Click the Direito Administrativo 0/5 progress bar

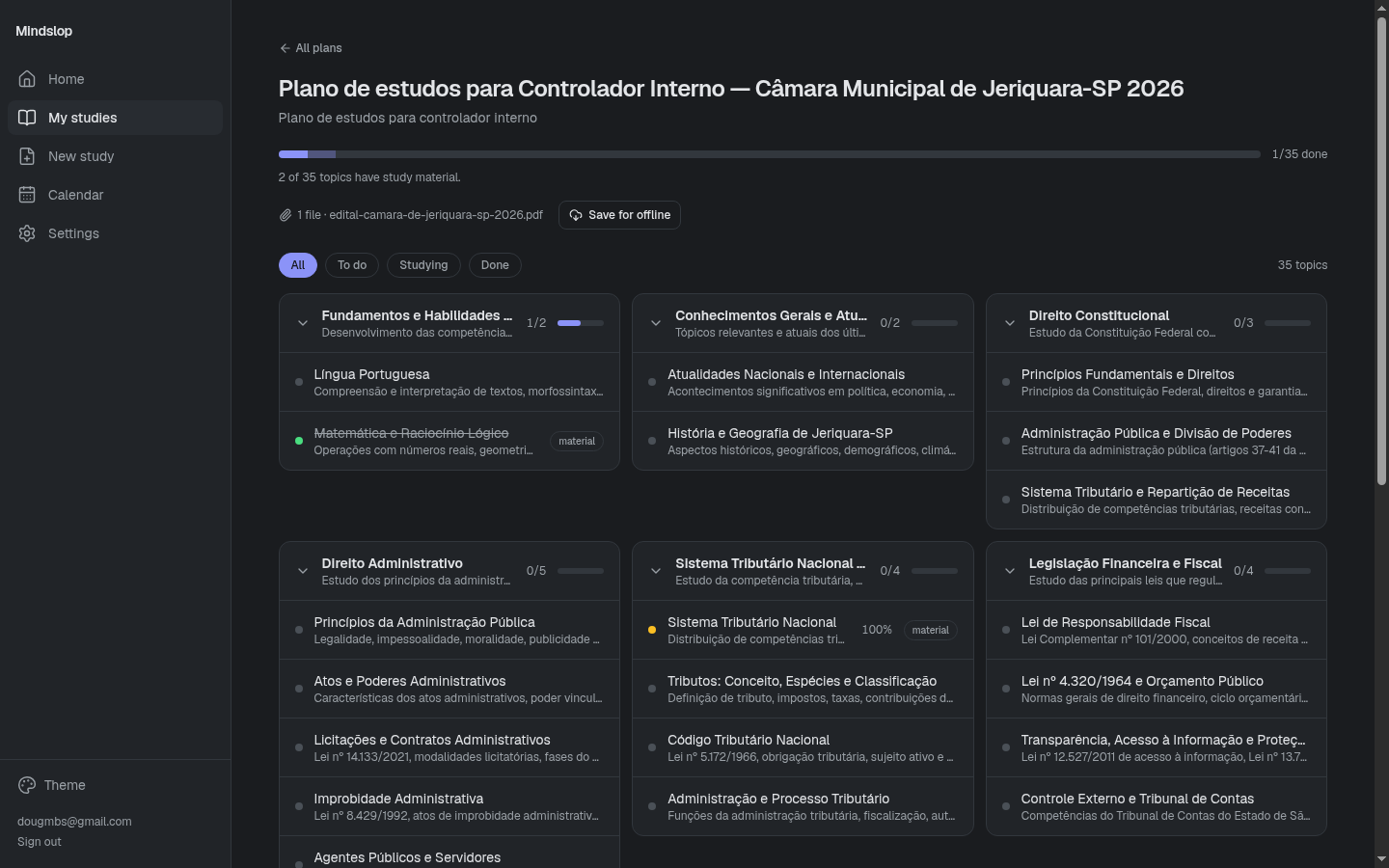[x=581, y=571]
